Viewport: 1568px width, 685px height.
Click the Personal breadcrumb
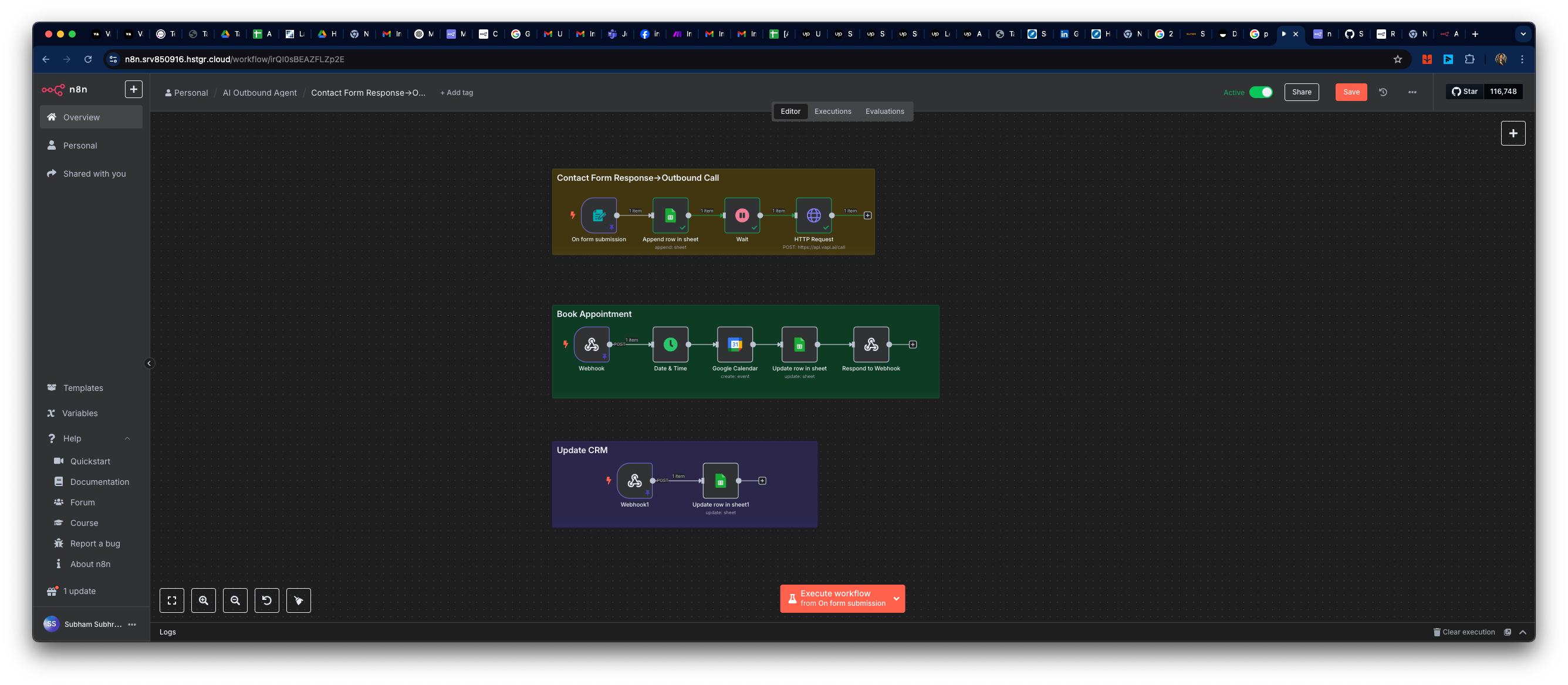pos(186,93)
